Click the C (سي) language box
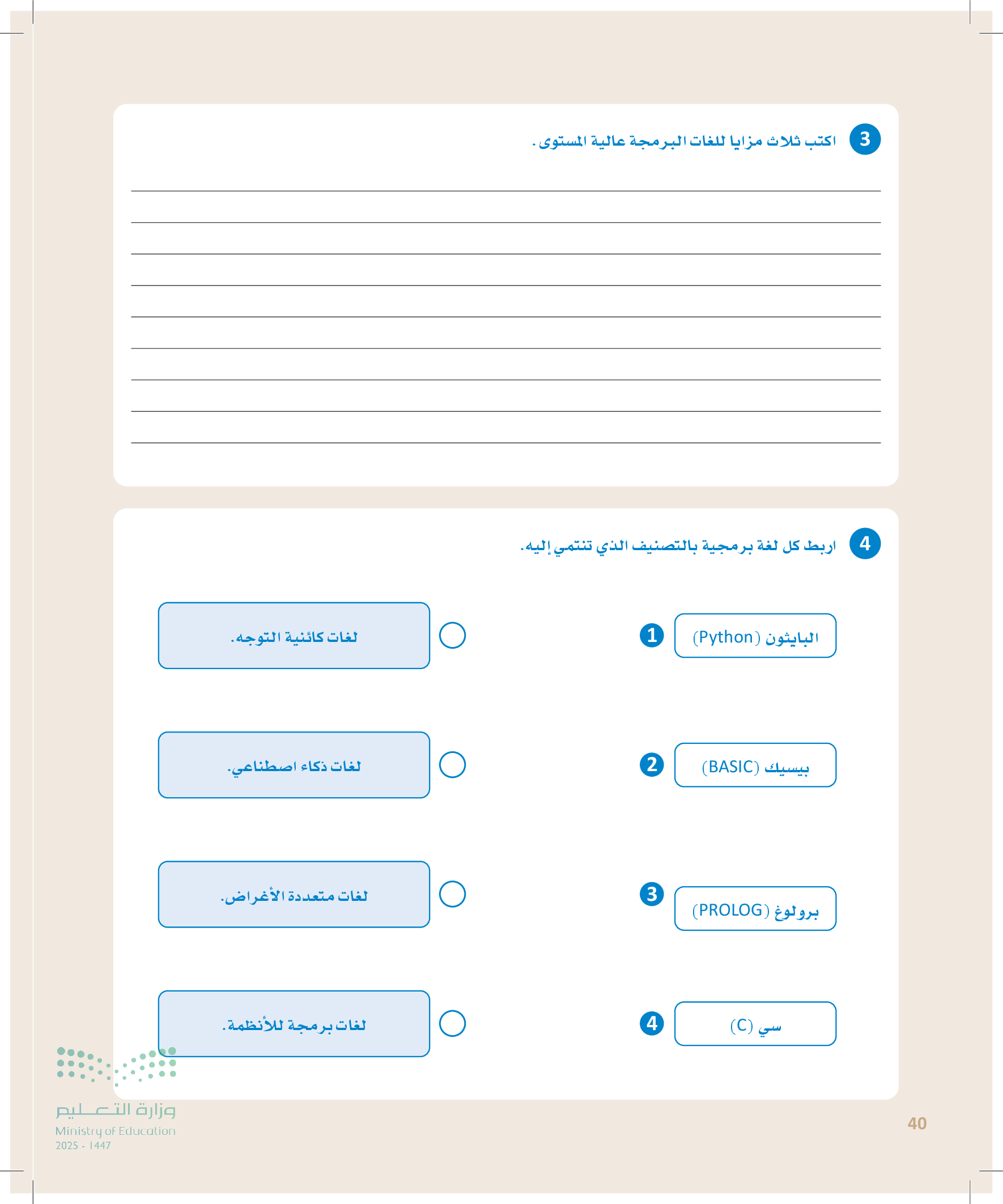 point(755,1024)
